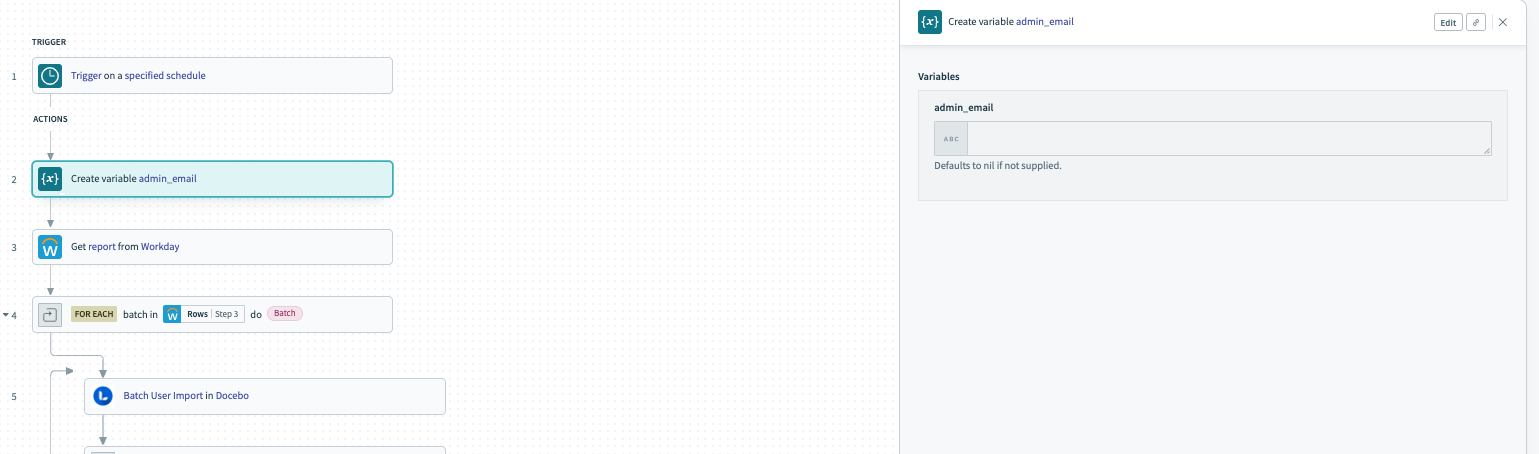1539x454 pixels.
Task: Click the 'Trigger' word in step 1
Action: (x=86, y=75)
